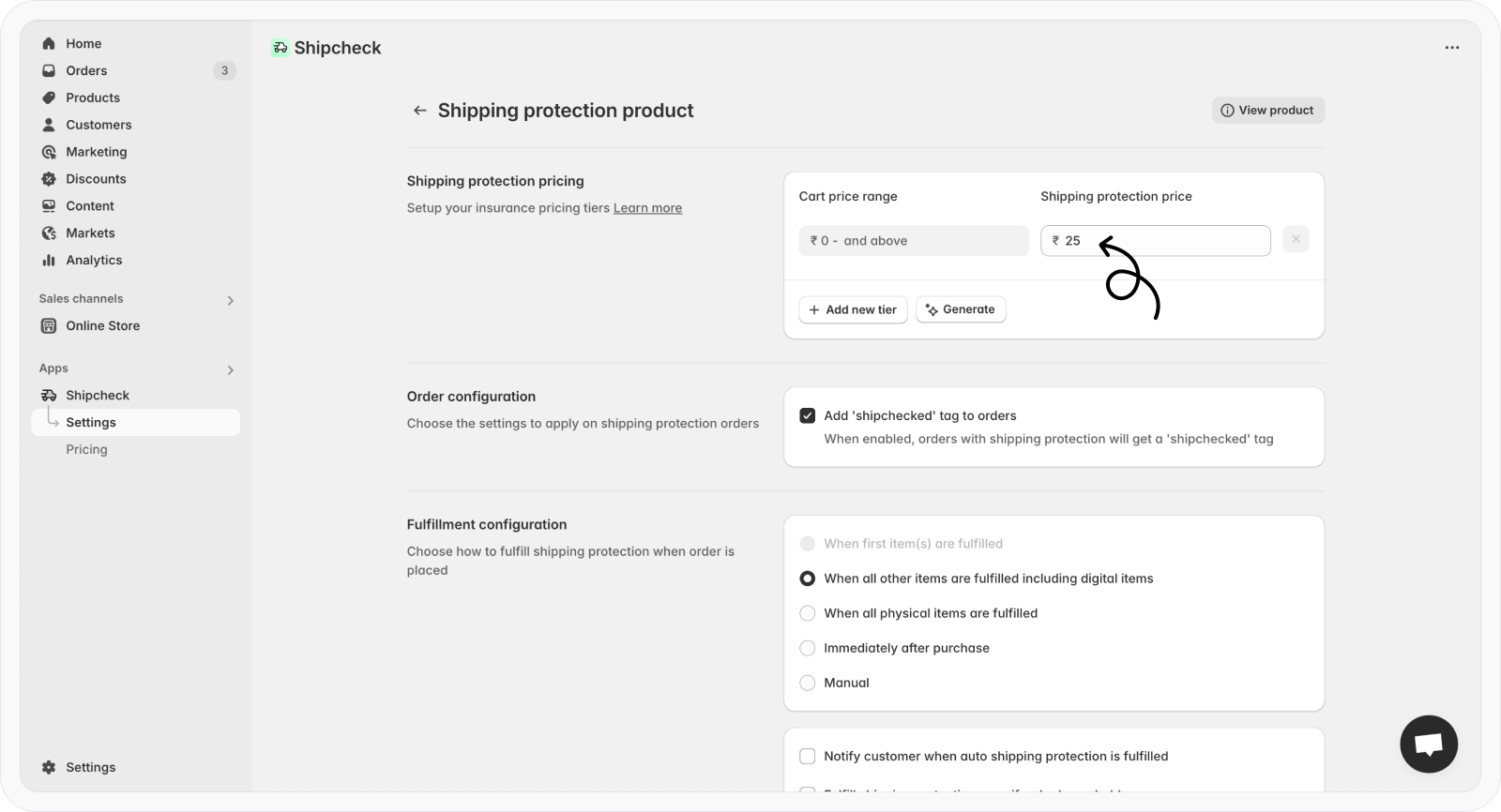Viewport: 1501px width, 812px height.
Task: Click the Analytics bar chart icon
Action: coord(49,261)
